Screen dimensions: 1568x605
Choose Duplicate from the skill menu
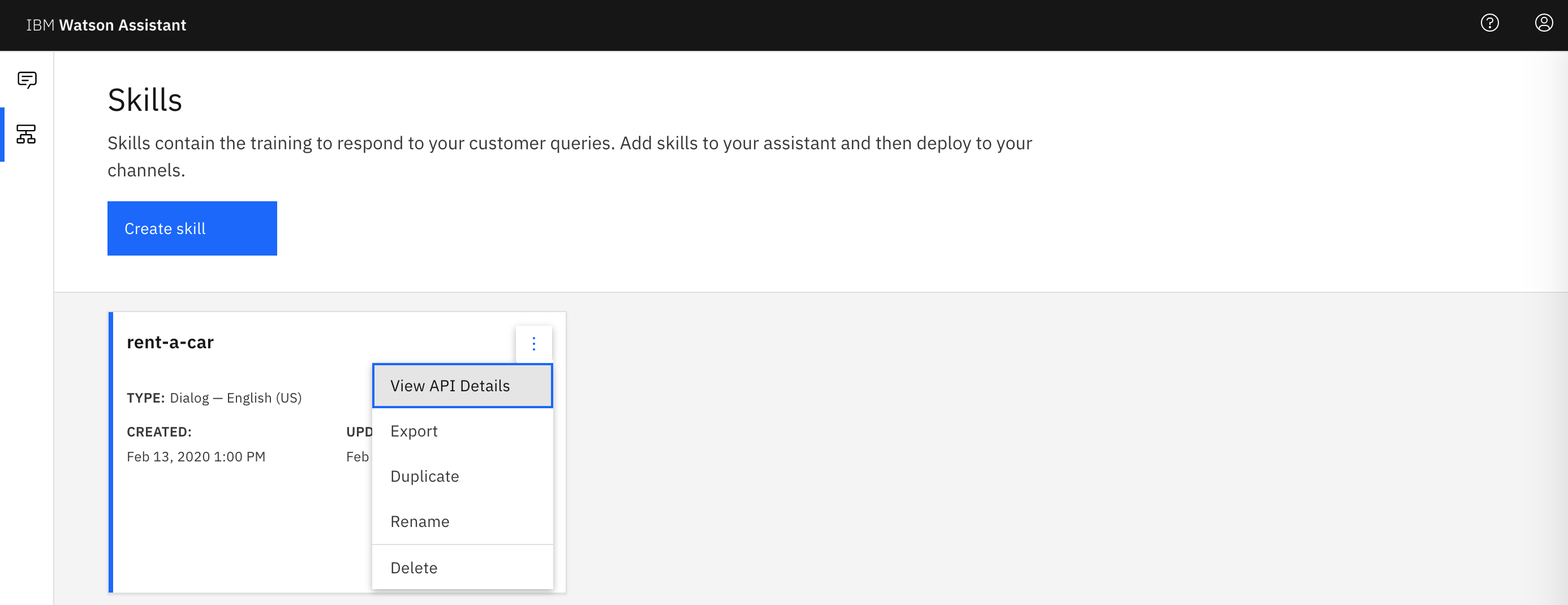[x=463, y=476]
